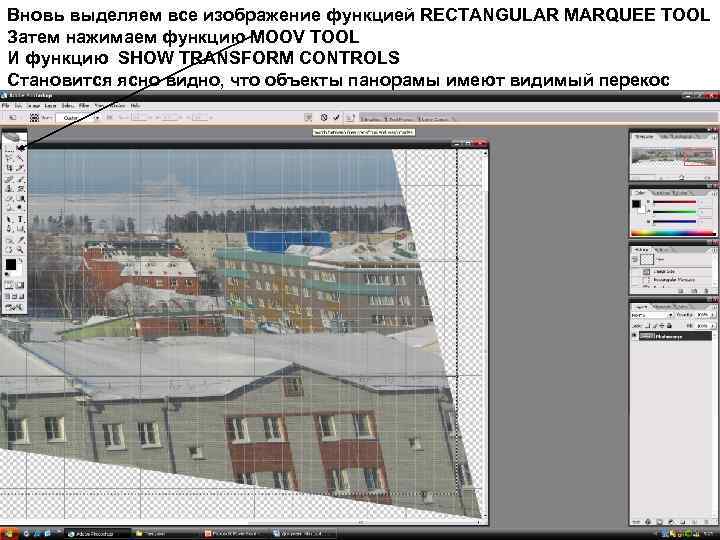Image resolution: width=720 pixels, height=540 pixels.
Task: Open the Color panel options menu
Action: (714, 193)
